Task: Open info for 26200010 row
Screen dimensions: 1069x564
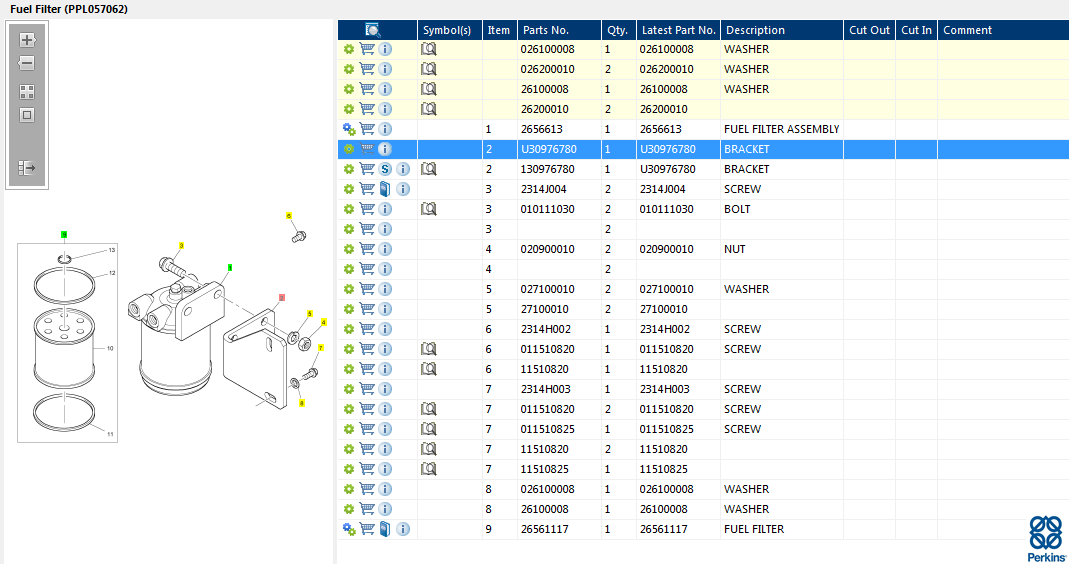Action: point(385,109)
